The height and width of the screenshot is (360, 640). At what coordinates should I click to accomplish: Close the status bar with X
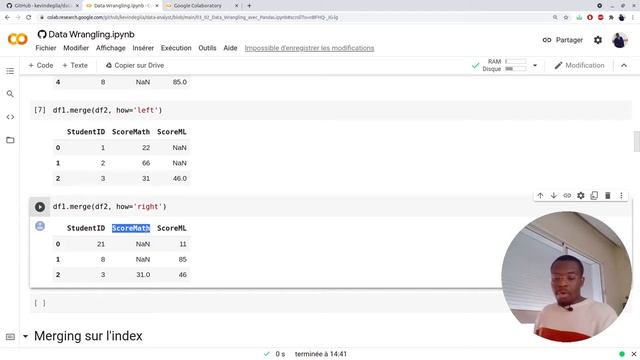pos(634,354)
